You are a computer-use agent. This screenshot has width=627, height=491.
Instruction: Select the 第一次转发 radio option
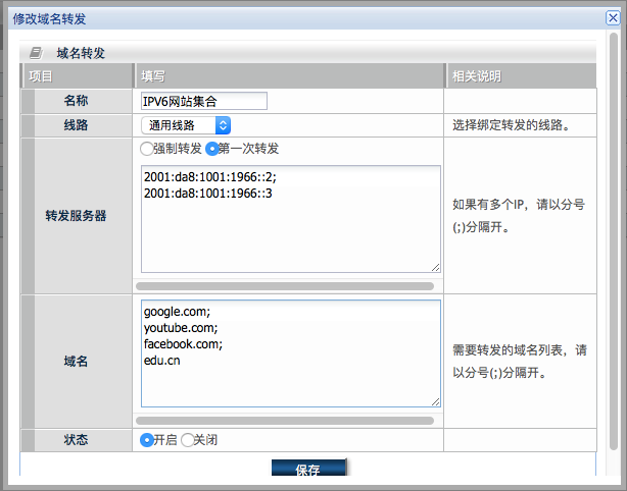[212, 149]
